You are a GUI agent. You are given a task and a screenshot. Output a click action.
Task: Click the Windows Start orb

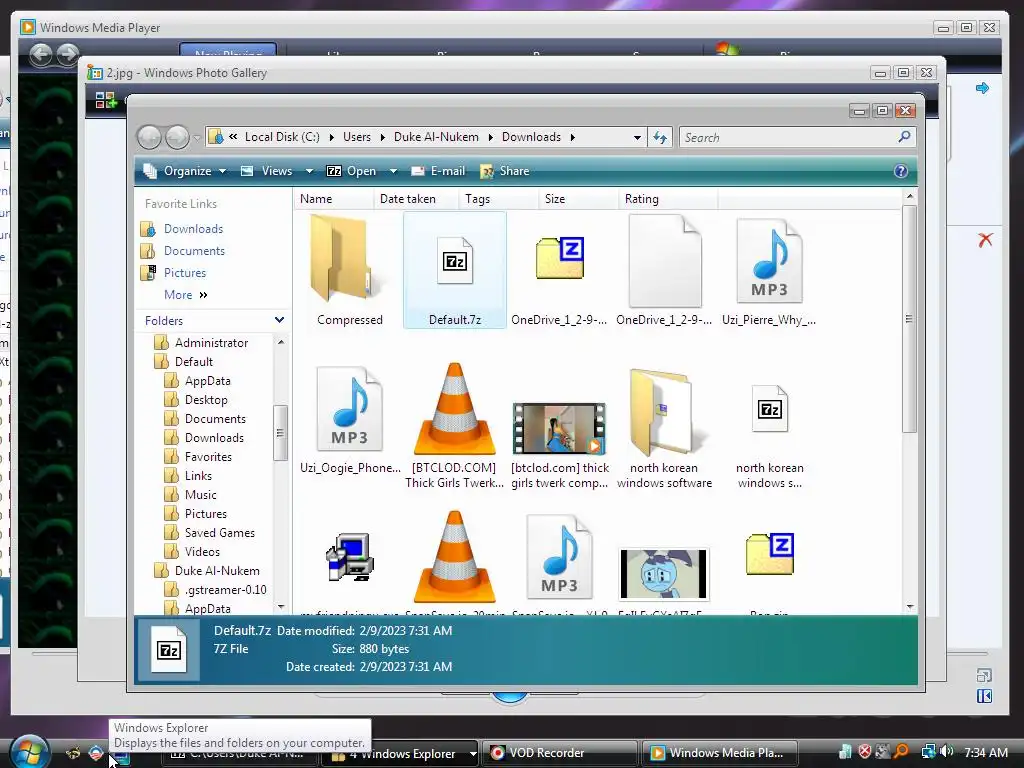tap(29, 752)
